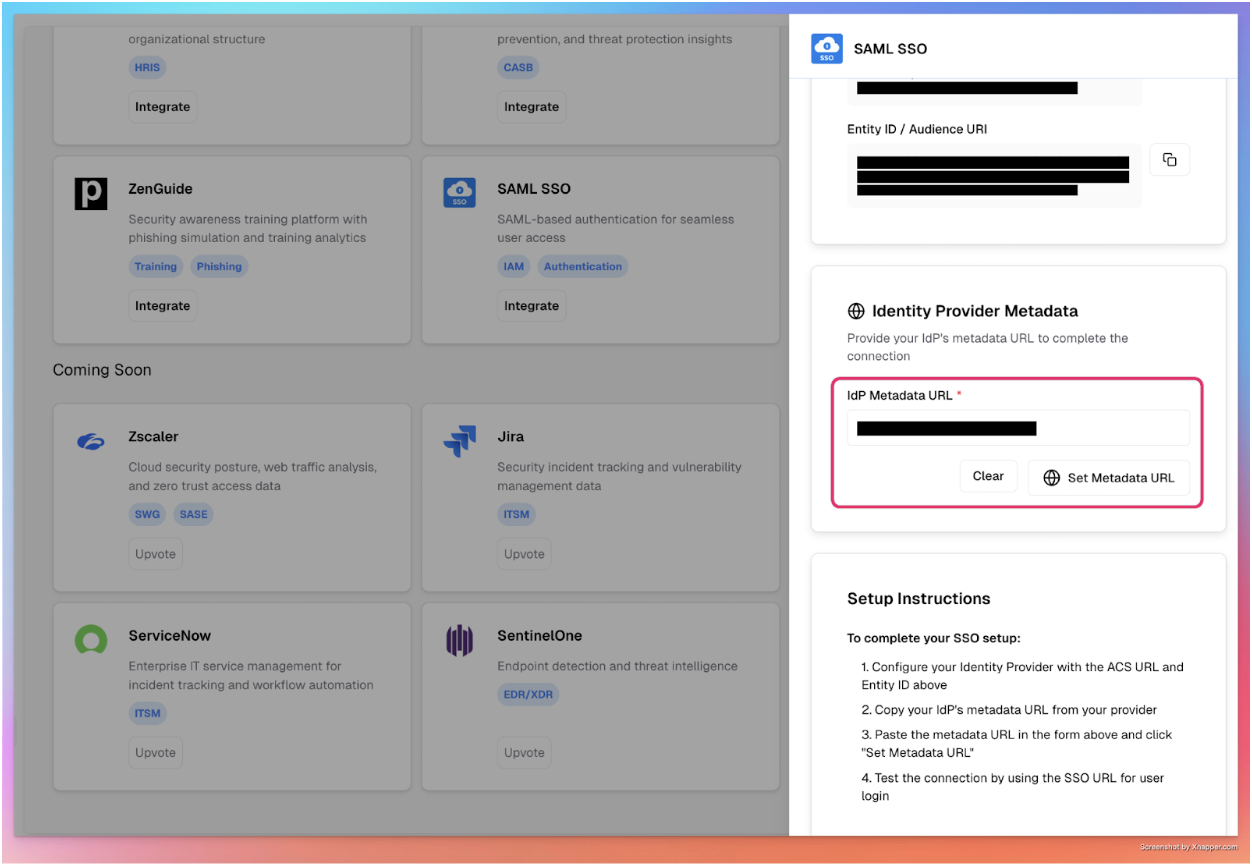Upvote the Jira integration

pos(524,554)
